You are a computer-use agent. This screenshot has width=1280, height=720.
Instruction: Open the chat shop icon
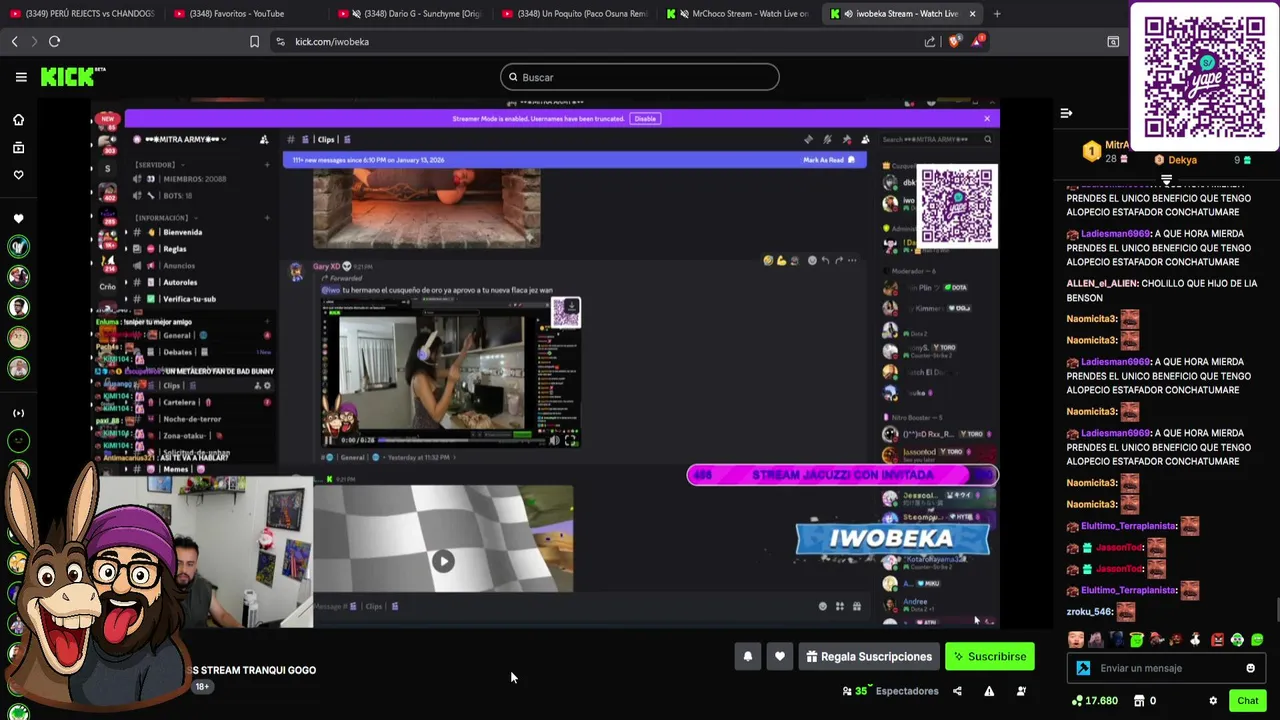[x=1139, y=701]
